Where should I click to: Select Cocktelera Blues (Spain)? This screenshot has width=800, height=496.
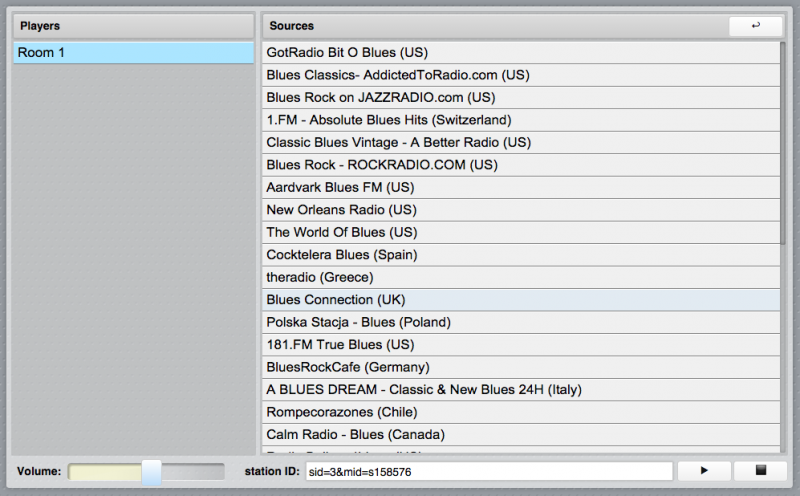pos(521,255)
